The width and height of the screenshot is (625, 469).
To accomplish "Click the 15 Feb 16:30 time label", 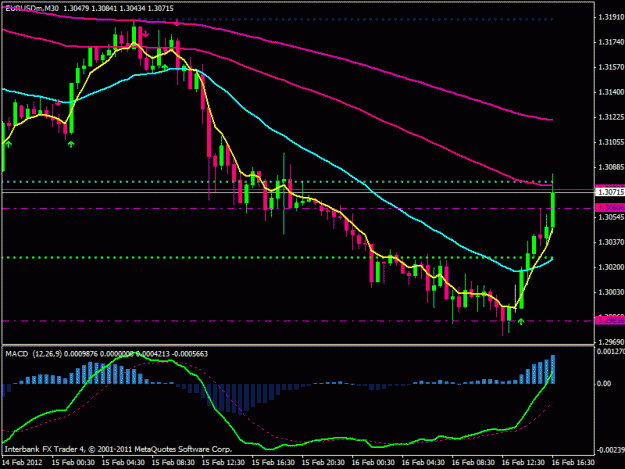I will 273,463.
